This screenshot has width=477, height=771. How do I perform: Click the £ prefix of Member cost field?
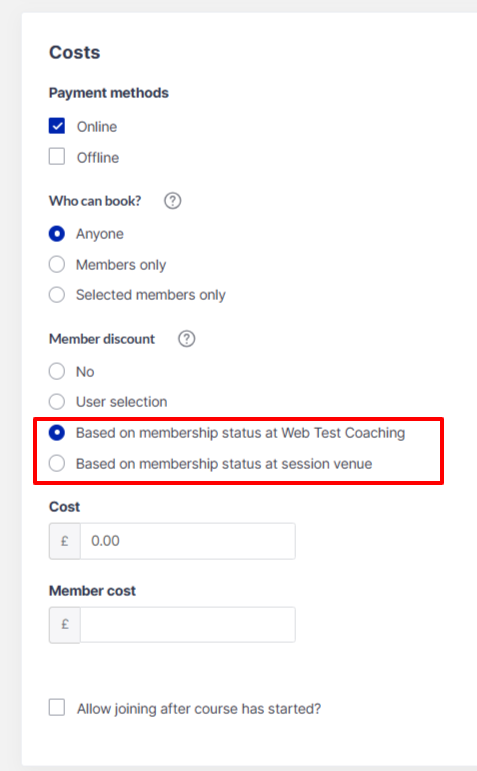tap(64, 625)
